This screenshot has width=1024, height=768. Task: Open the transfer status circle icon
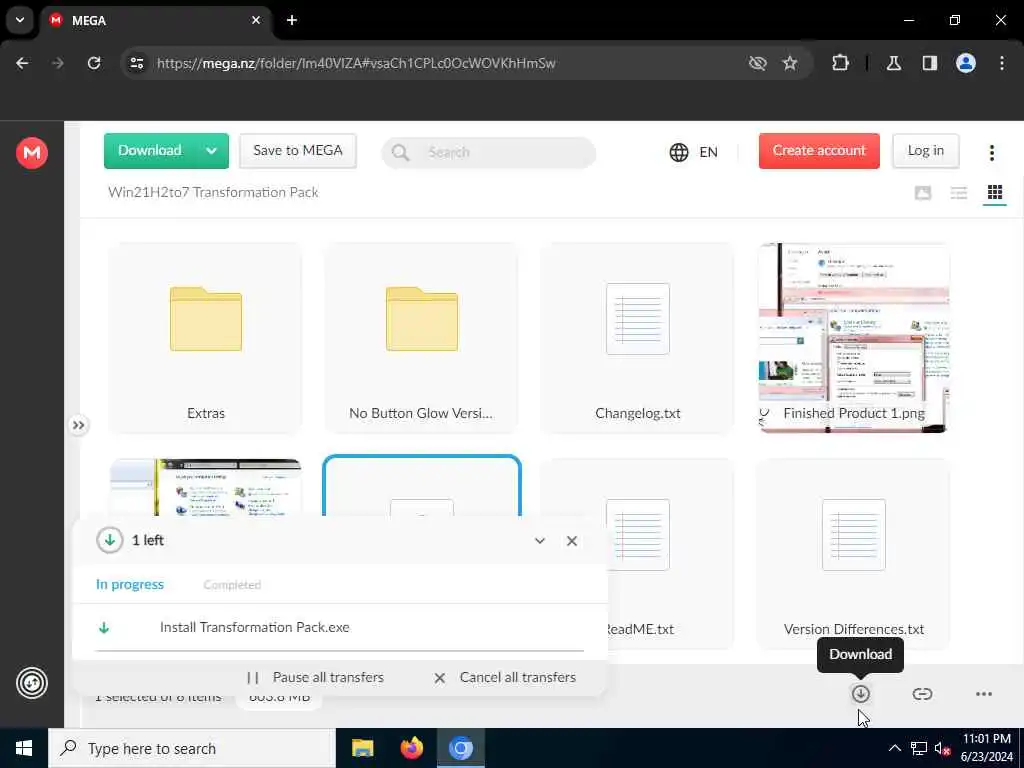[x=31, y=683]
